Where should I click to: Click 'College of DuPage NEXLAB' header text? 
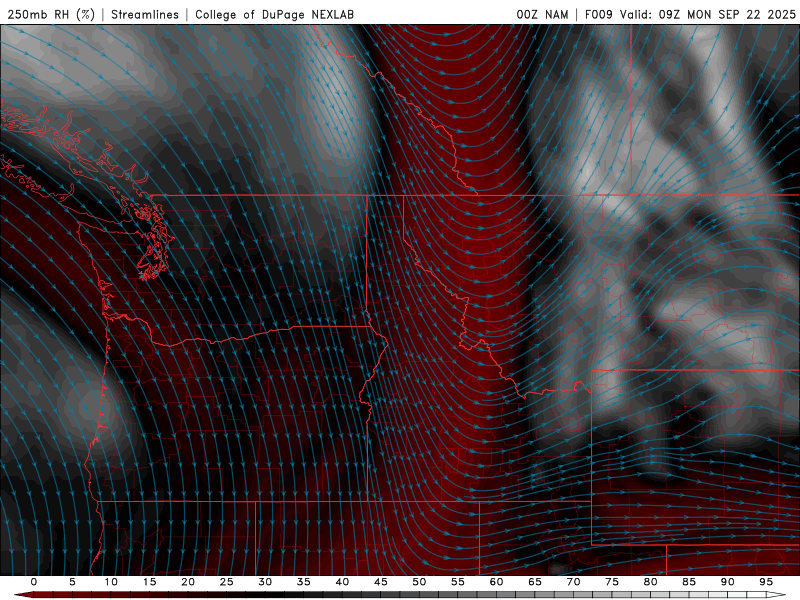tap(274, 14)
